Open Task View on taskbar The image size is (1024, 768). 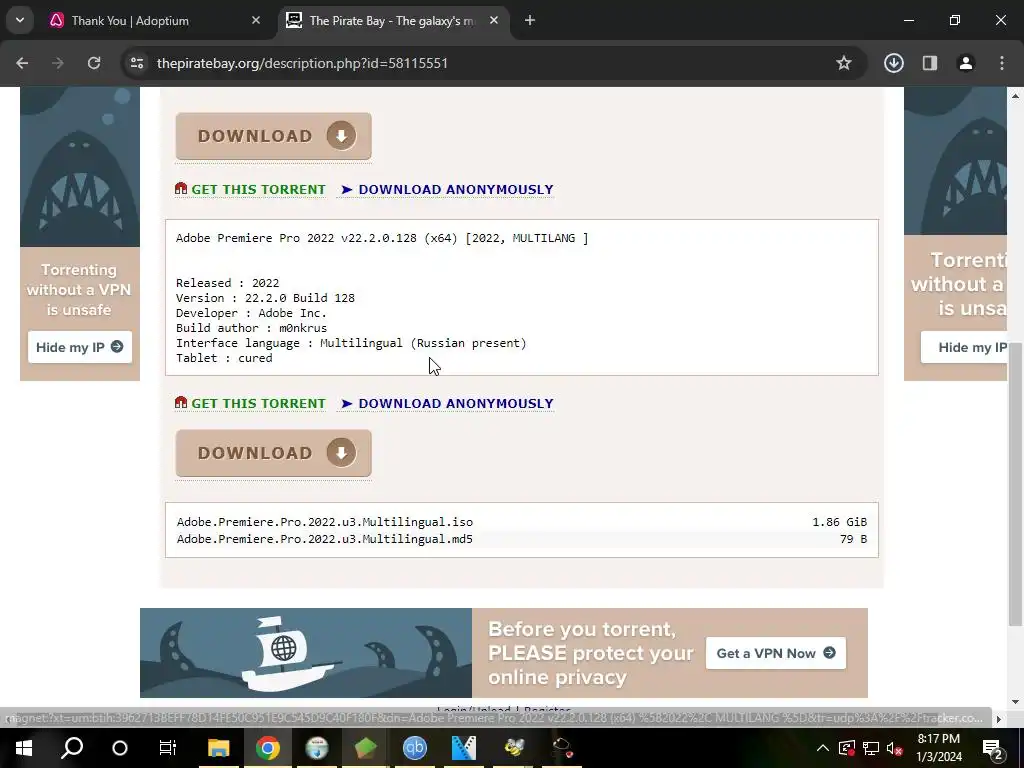click(168, 748)
